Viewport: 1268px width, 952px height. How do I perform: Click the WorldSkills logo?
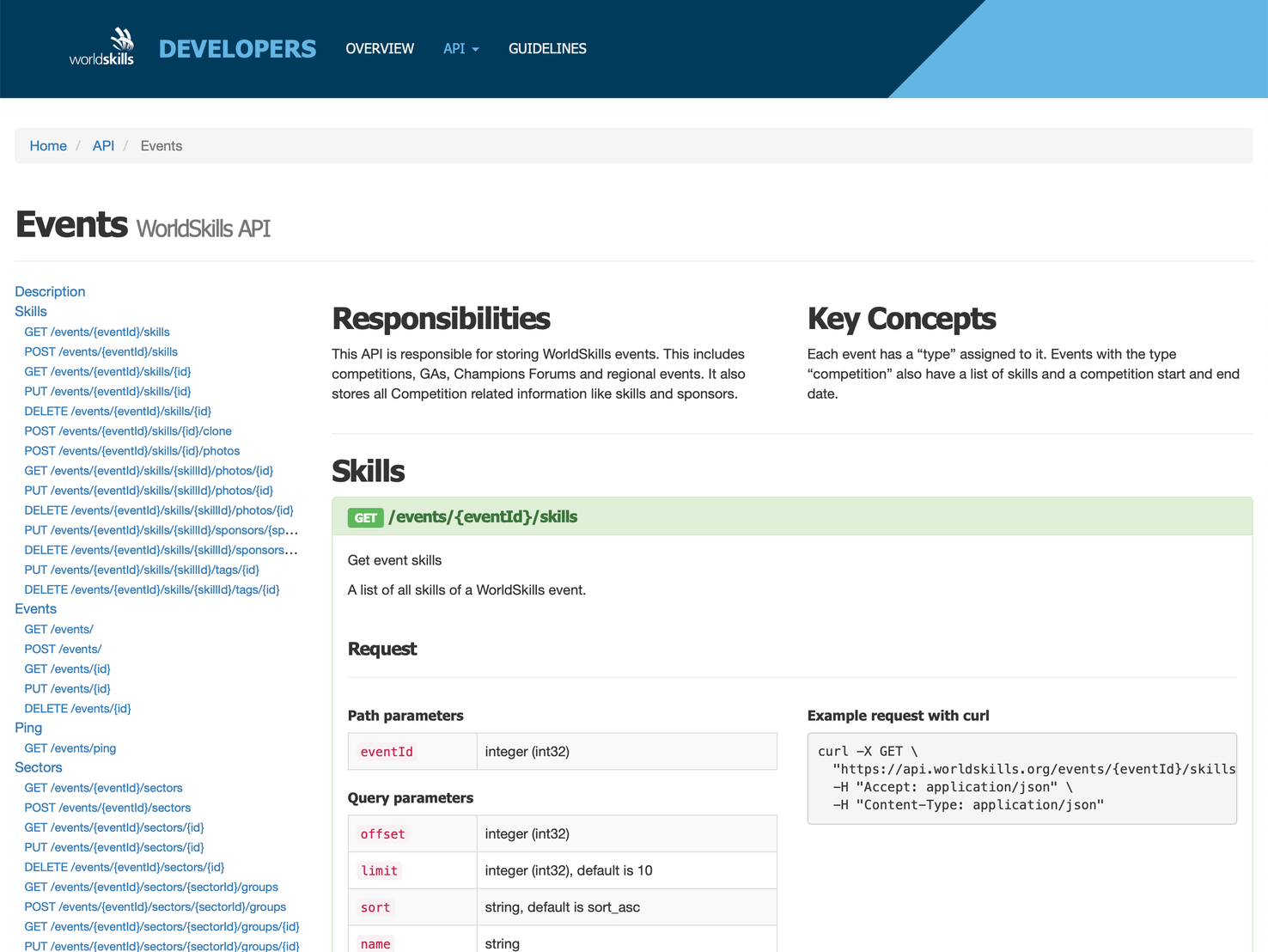(101, 47)
